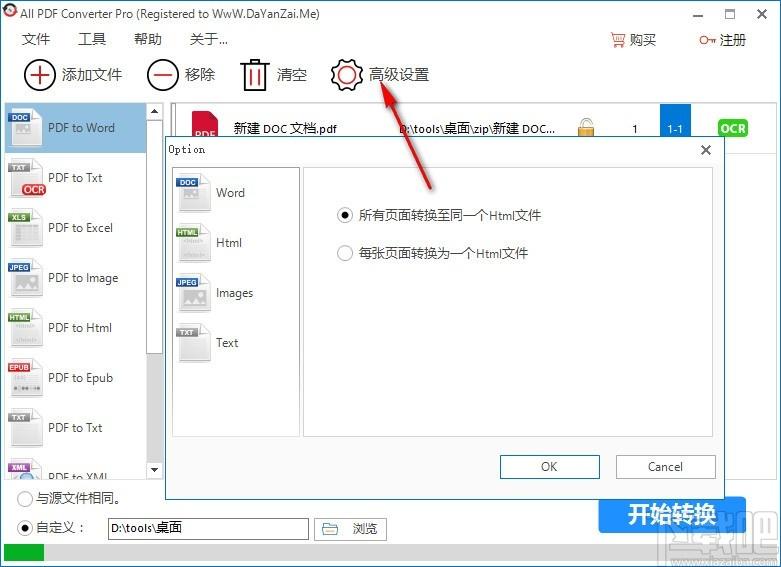
Task: Click the app logo in title bar
Action: pos(9,11)
